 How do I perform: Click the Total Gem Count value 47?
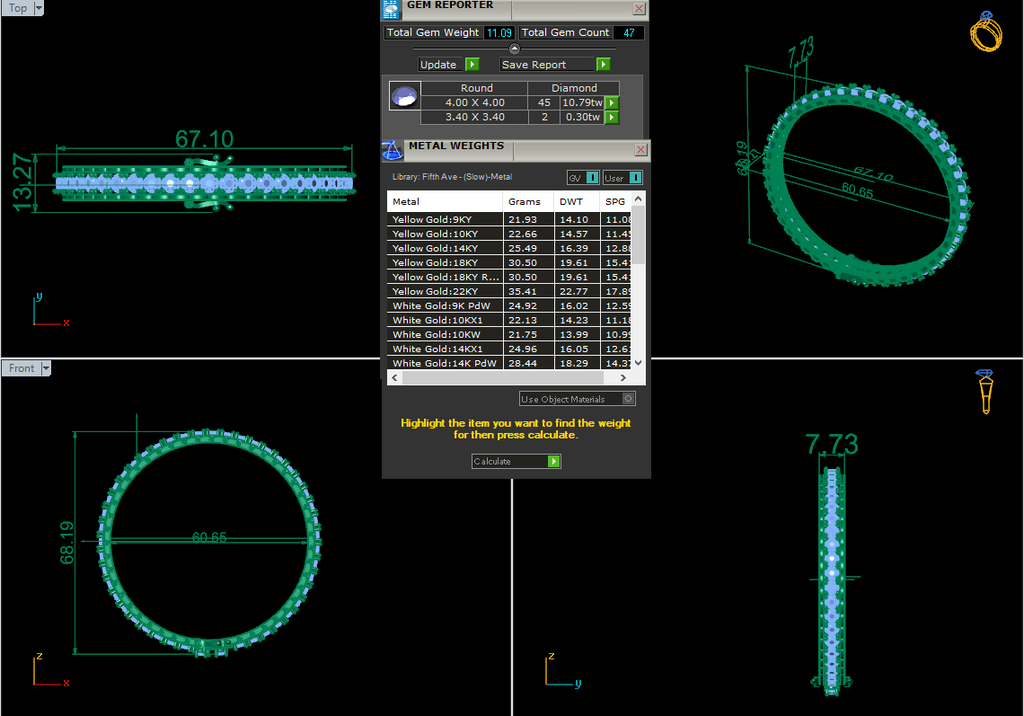[628, 33]
